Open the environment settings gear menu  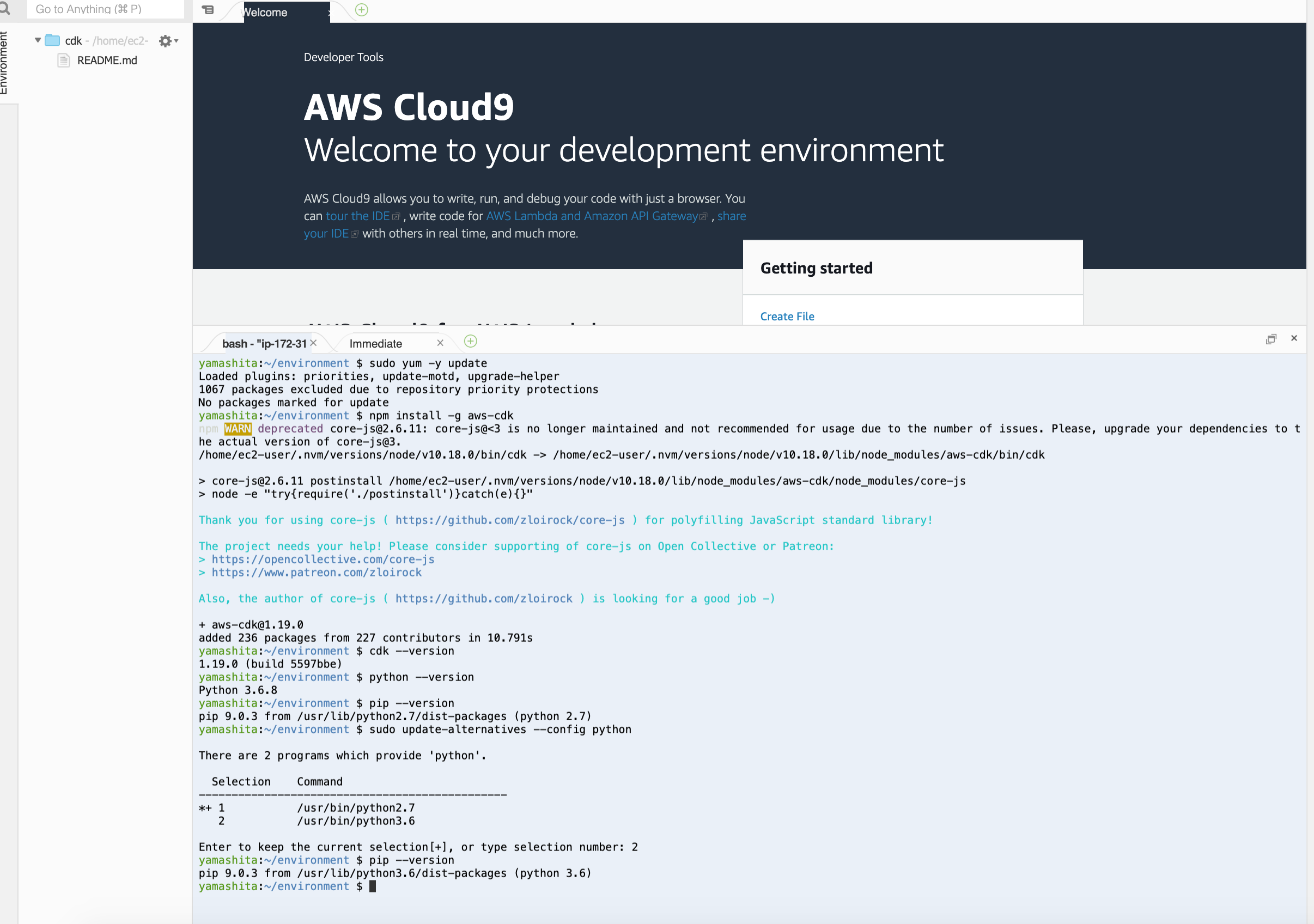pos(168,41)
